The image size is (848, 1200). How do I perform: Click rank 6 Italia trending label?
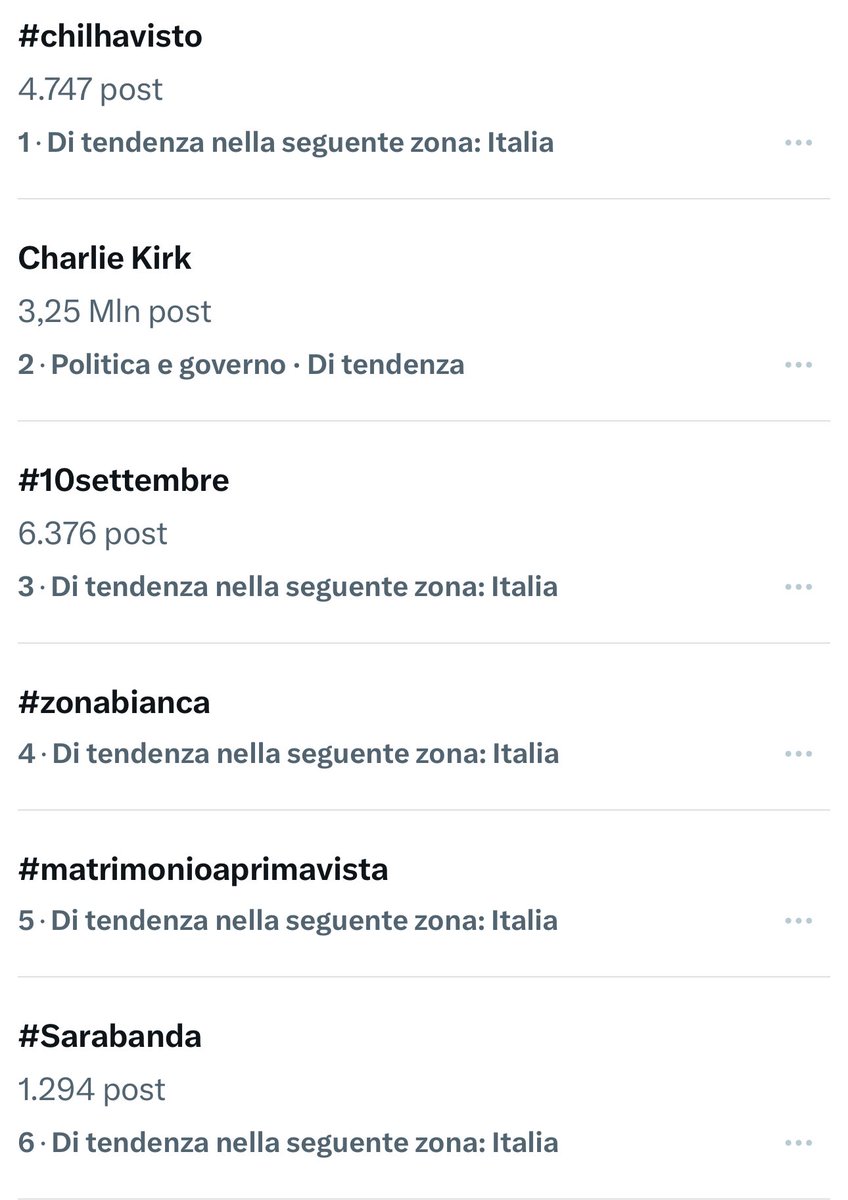pyautogui.click(x=288, y=1143)
